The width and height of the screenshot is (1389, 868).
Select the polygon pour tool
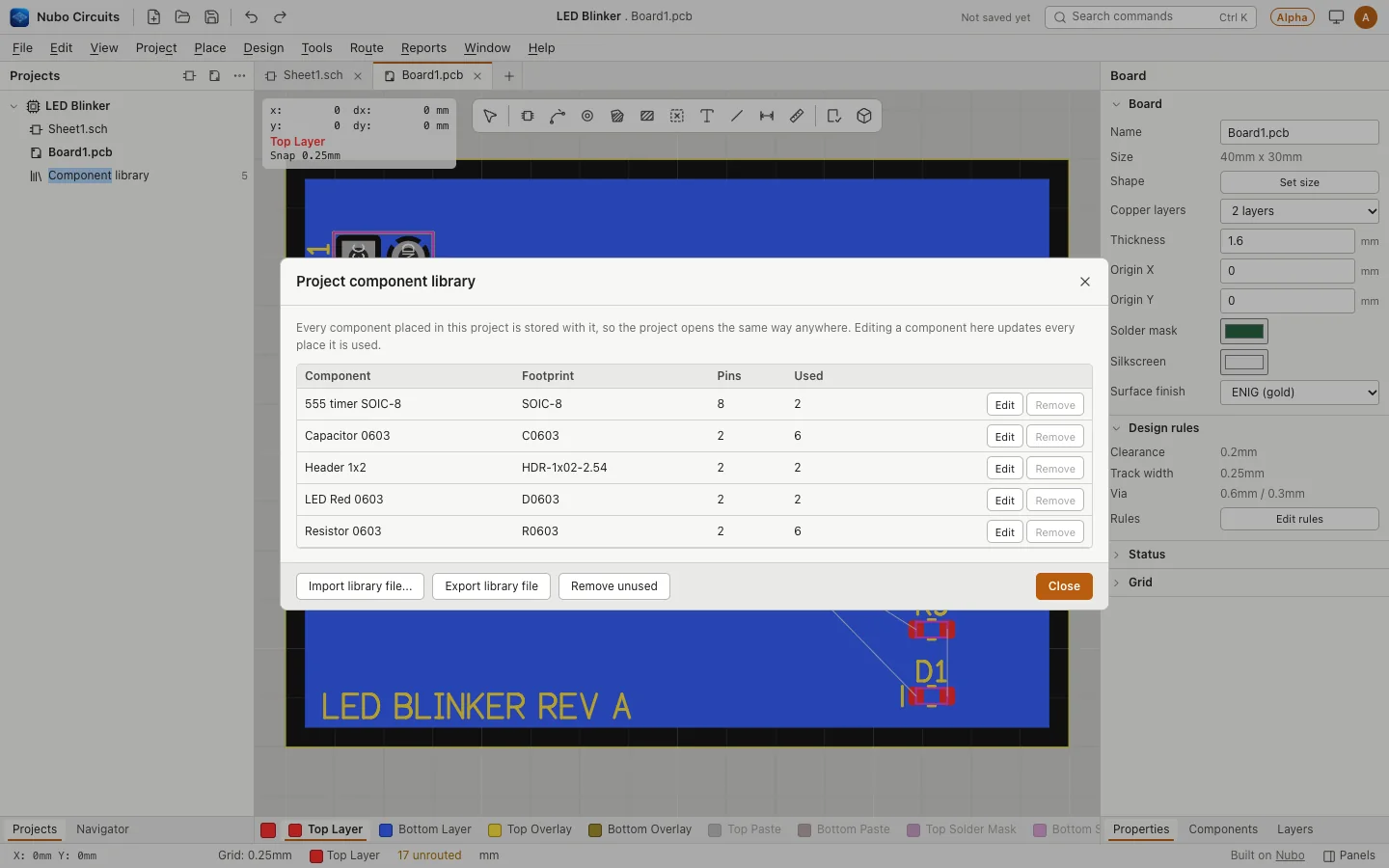[617, 116]
